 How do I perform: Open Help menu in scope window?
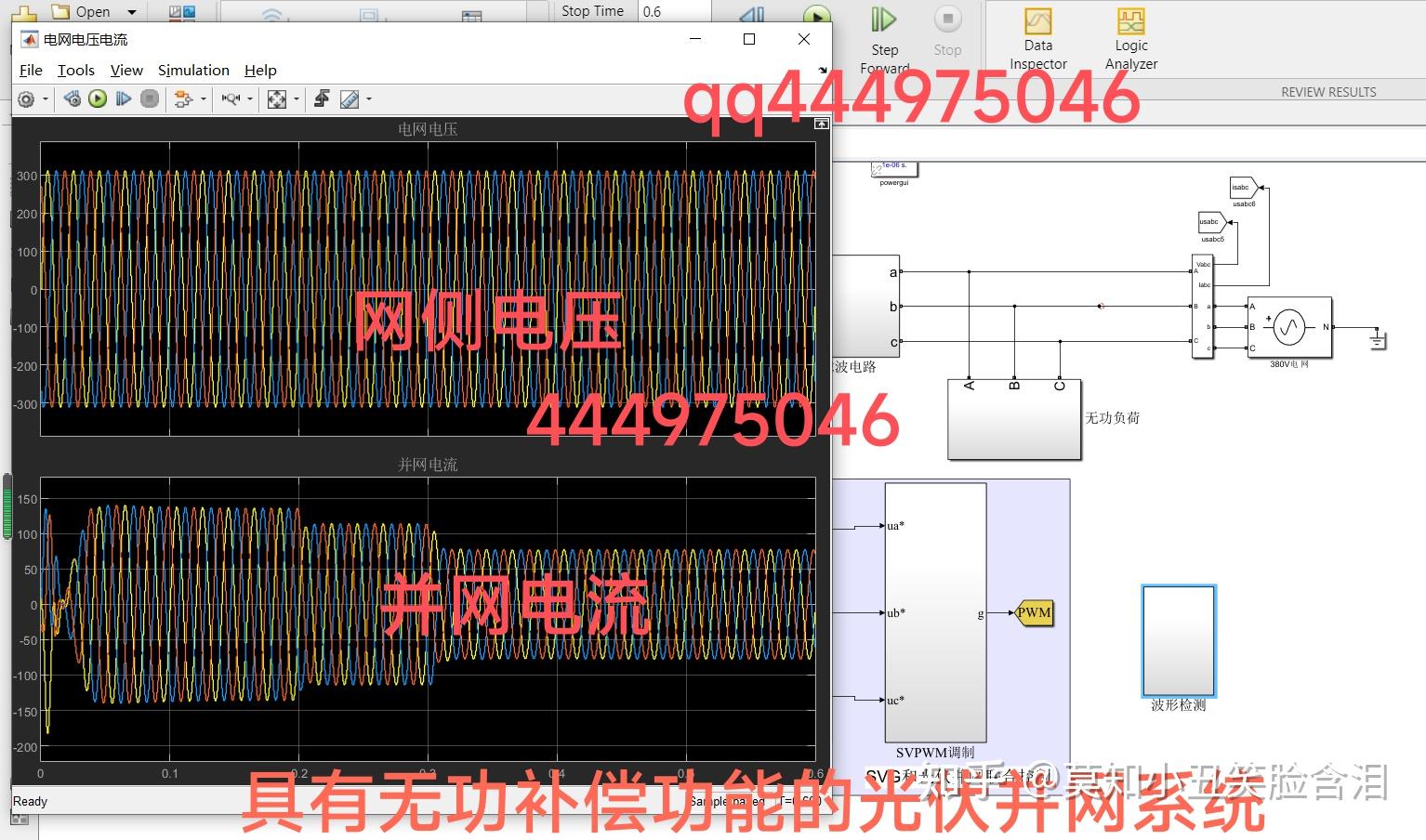pyautogui.click(x=260, y=71)
